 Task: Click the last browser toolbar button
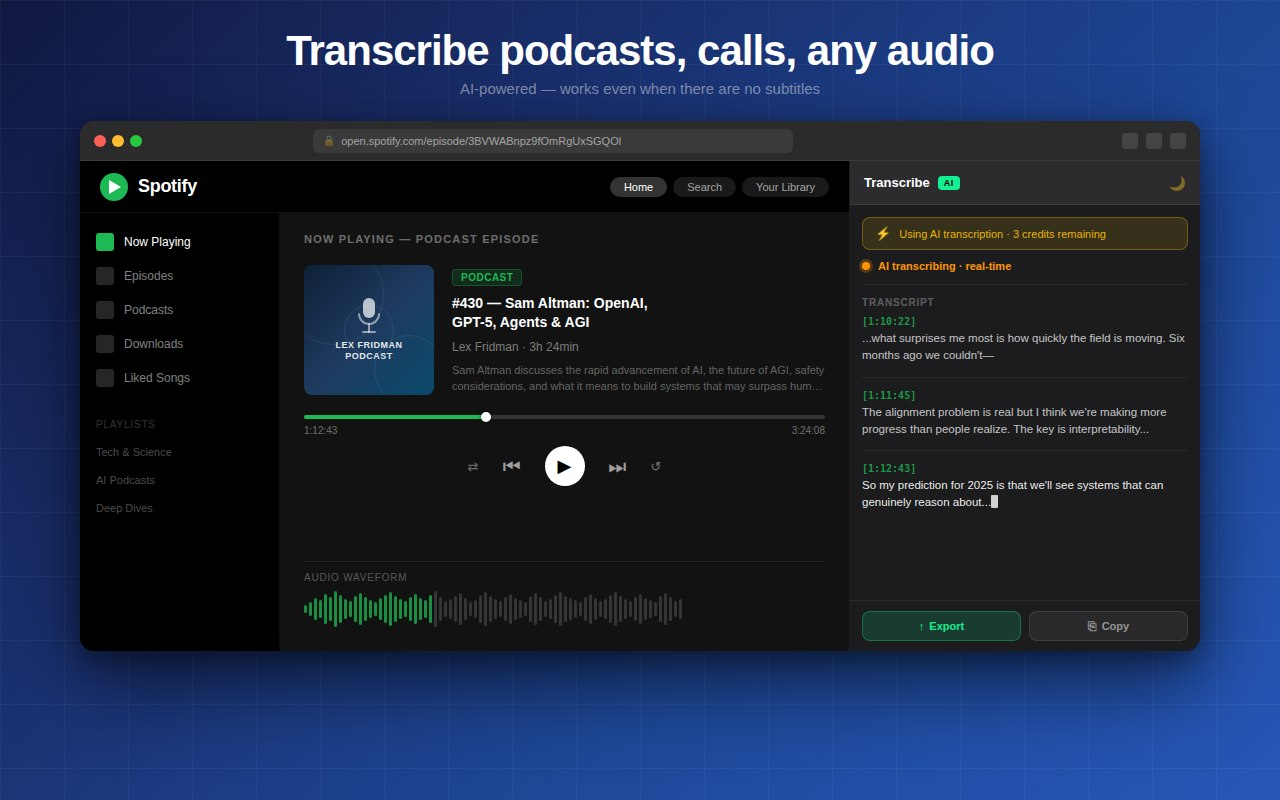click(x=1178, y=141)
